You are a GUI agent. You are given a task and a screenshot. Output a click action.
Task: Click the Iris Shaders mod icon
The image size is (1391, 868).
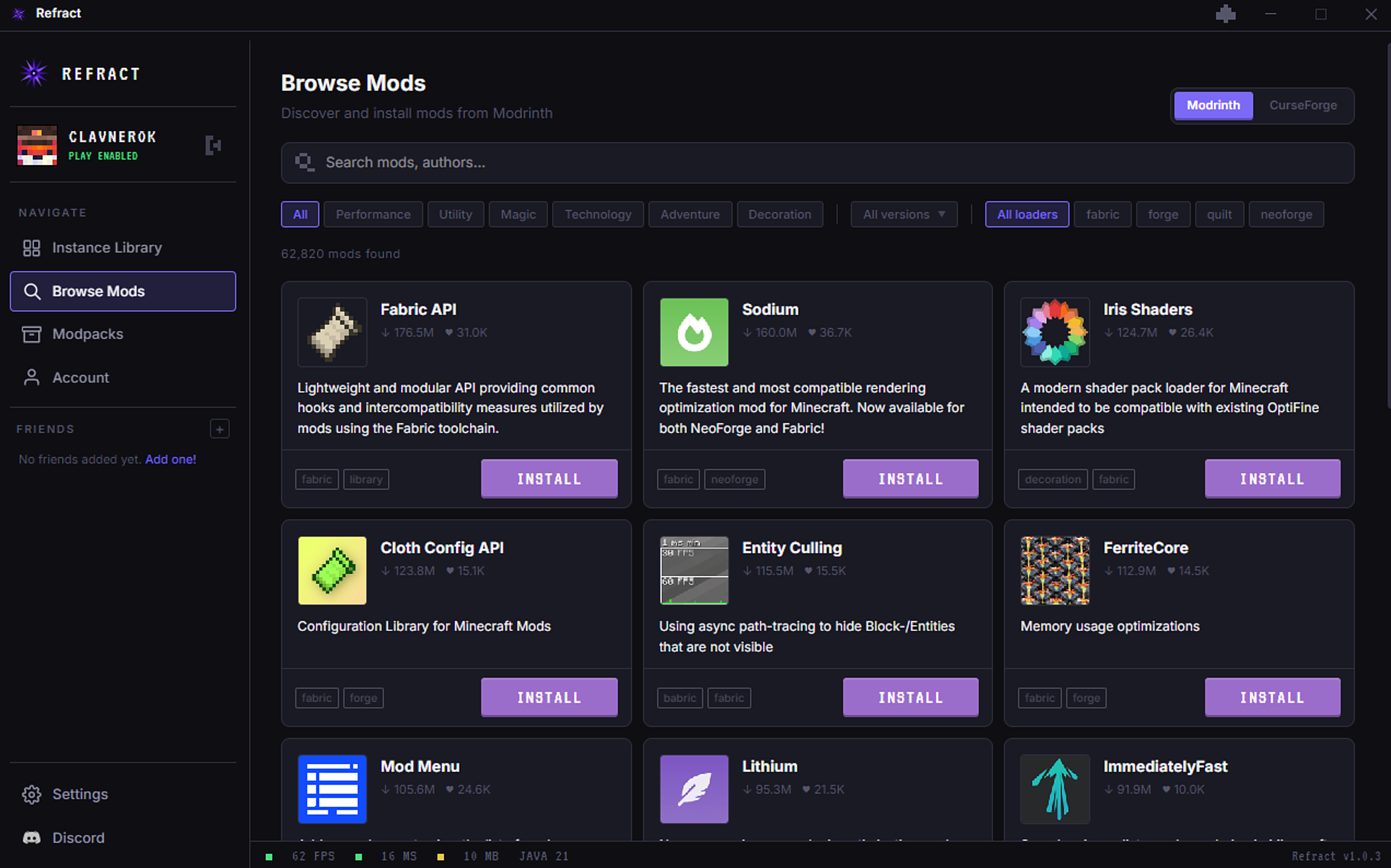coord(1055,332)
